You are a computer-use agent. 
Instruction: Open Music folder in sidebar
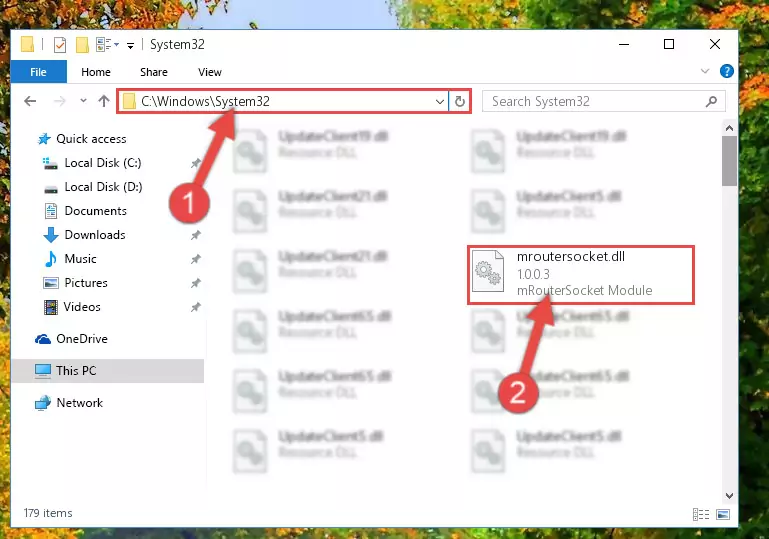coord(80,259)
